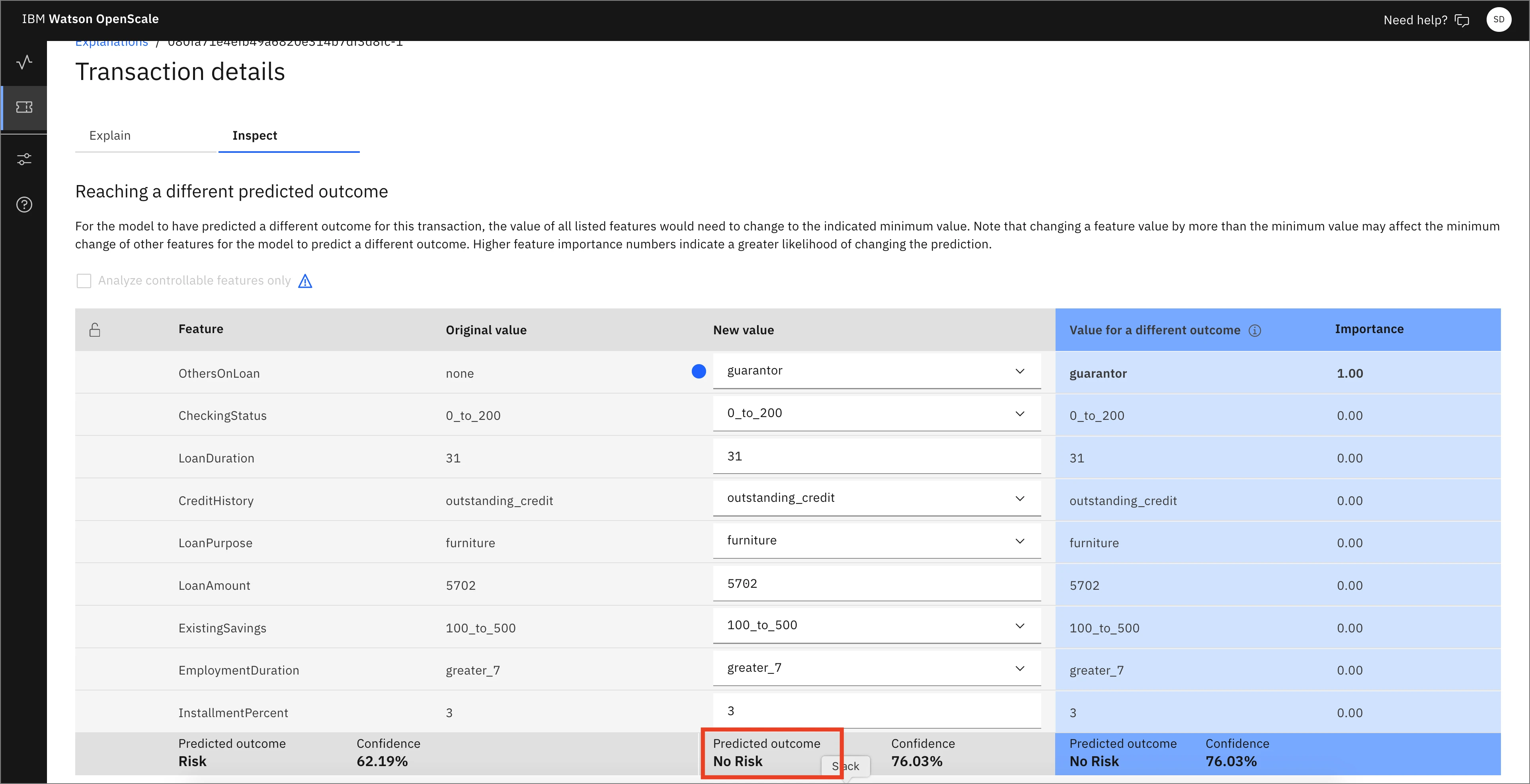Click original value none for OthersOnLoan
Image resolution: width=1530 pixels, height=784 pixels.
460,374
